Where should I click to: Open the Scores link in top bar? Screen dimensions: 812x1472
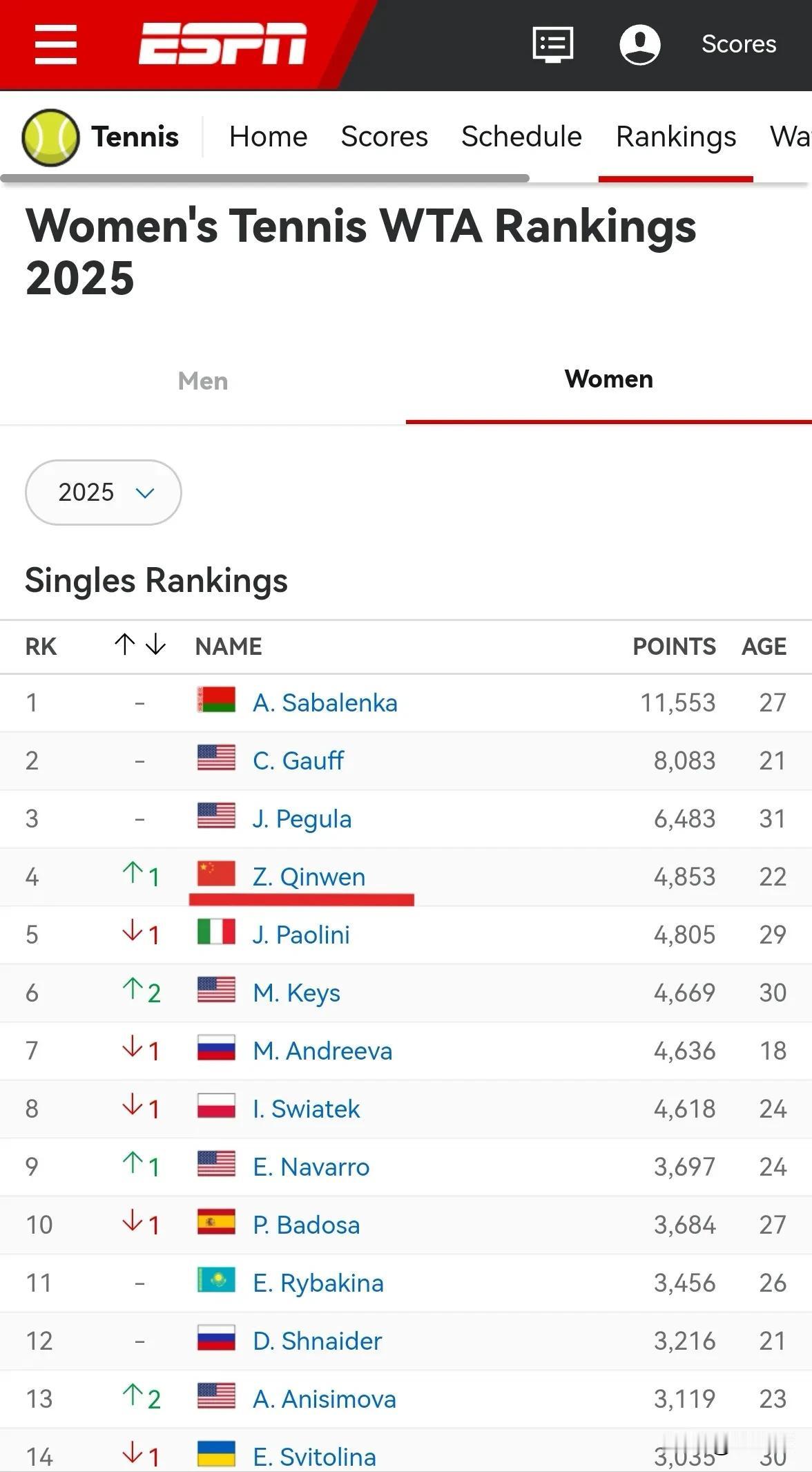739,44
